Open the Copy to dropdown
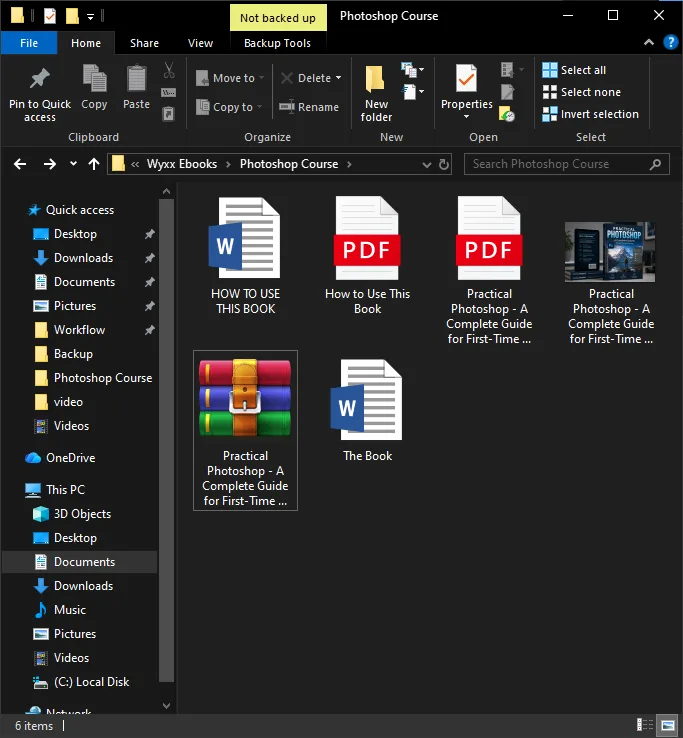 229,107
